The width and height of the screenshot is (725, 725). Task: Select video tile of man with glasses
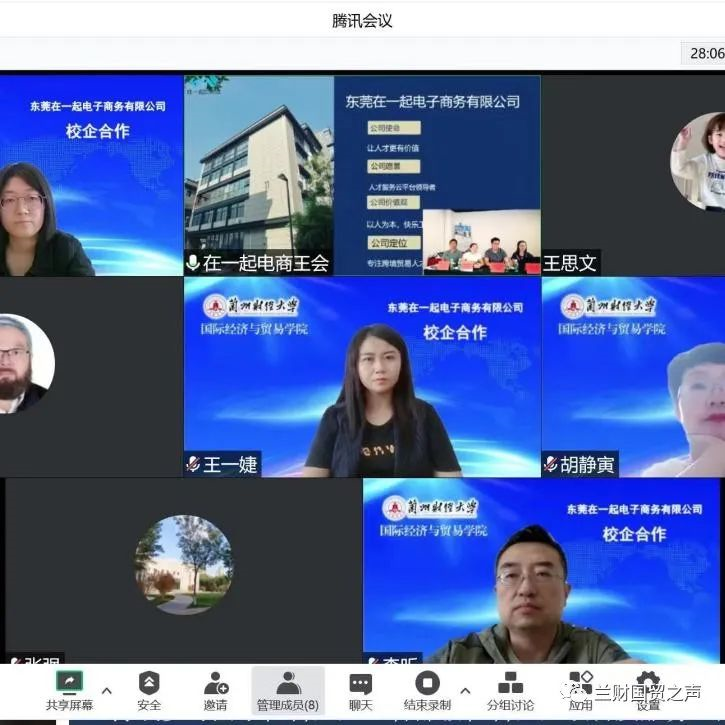click(x=541, y=571)
